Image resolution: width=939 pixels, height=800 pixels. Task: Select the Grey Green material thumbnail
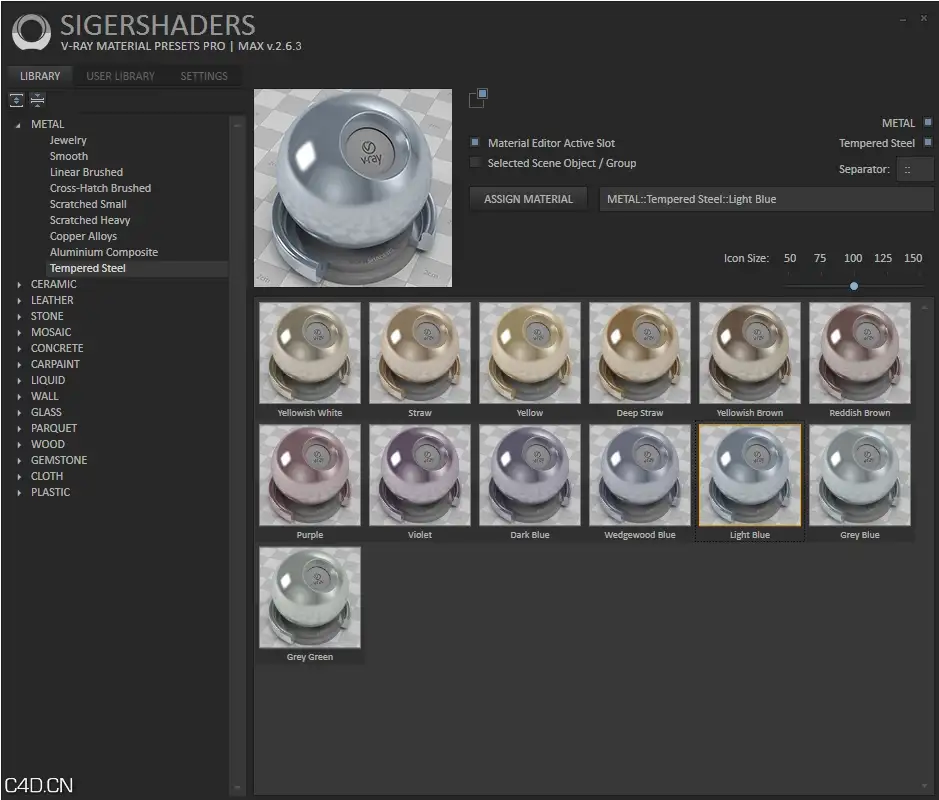click(x=310, y=597)
